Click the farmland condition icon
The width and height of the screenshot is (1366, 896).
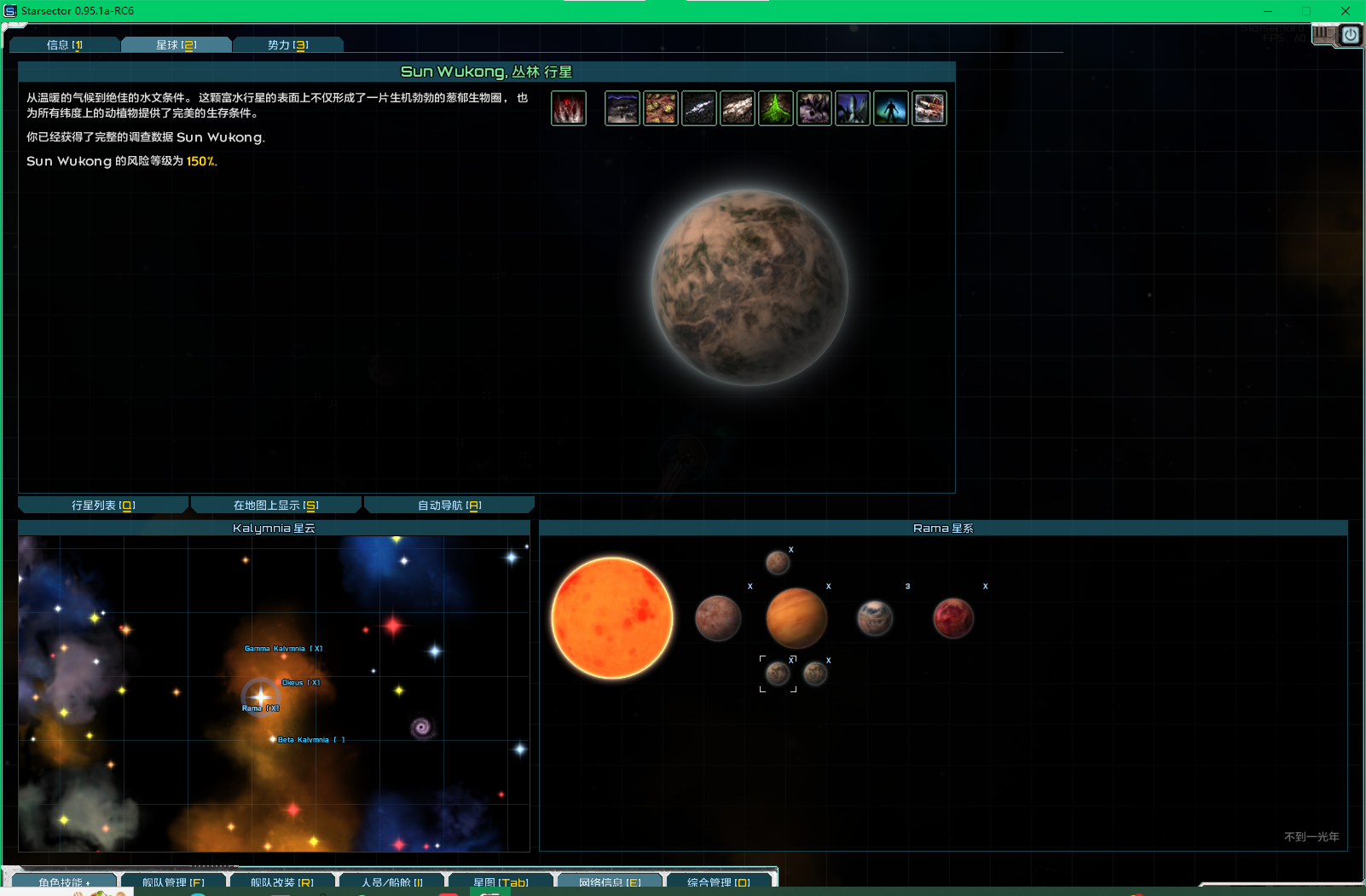coord(661,108)
